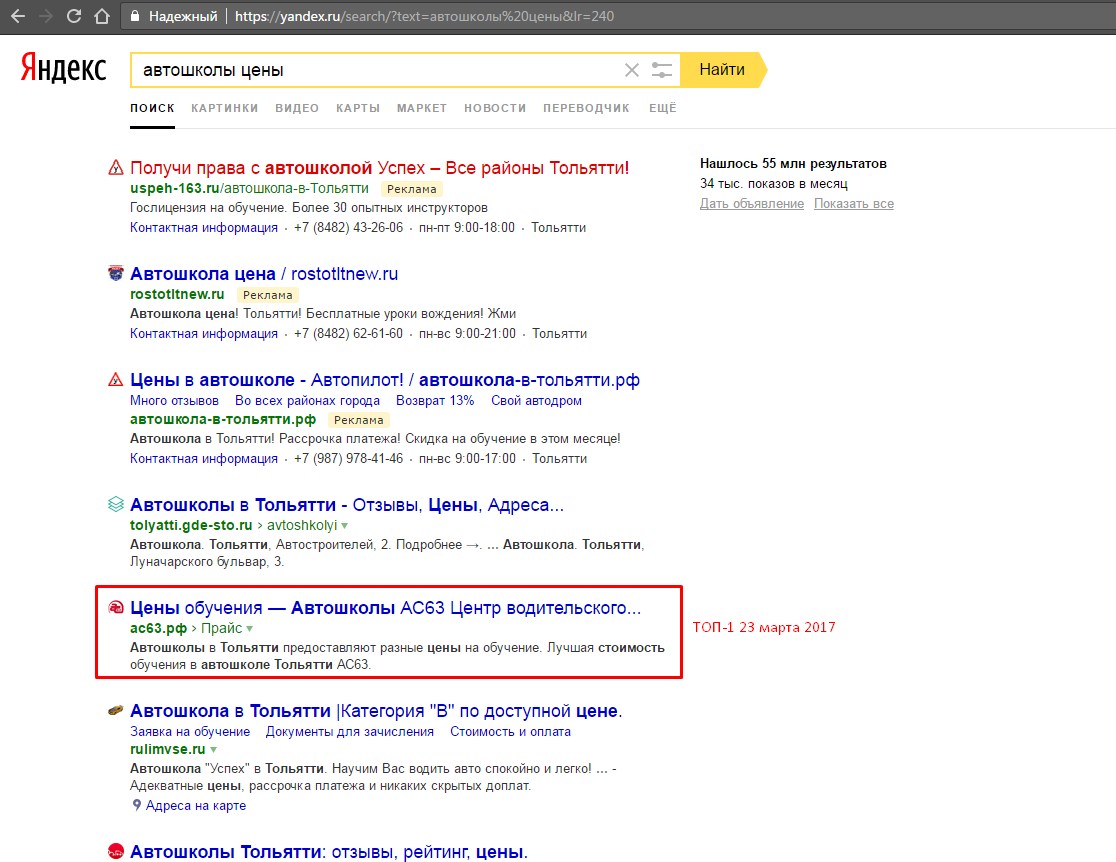The width and height of the screenshot is (1116, 862).
Task: Open advanced search settings sliders icon
Action: (x=661, y=70)
